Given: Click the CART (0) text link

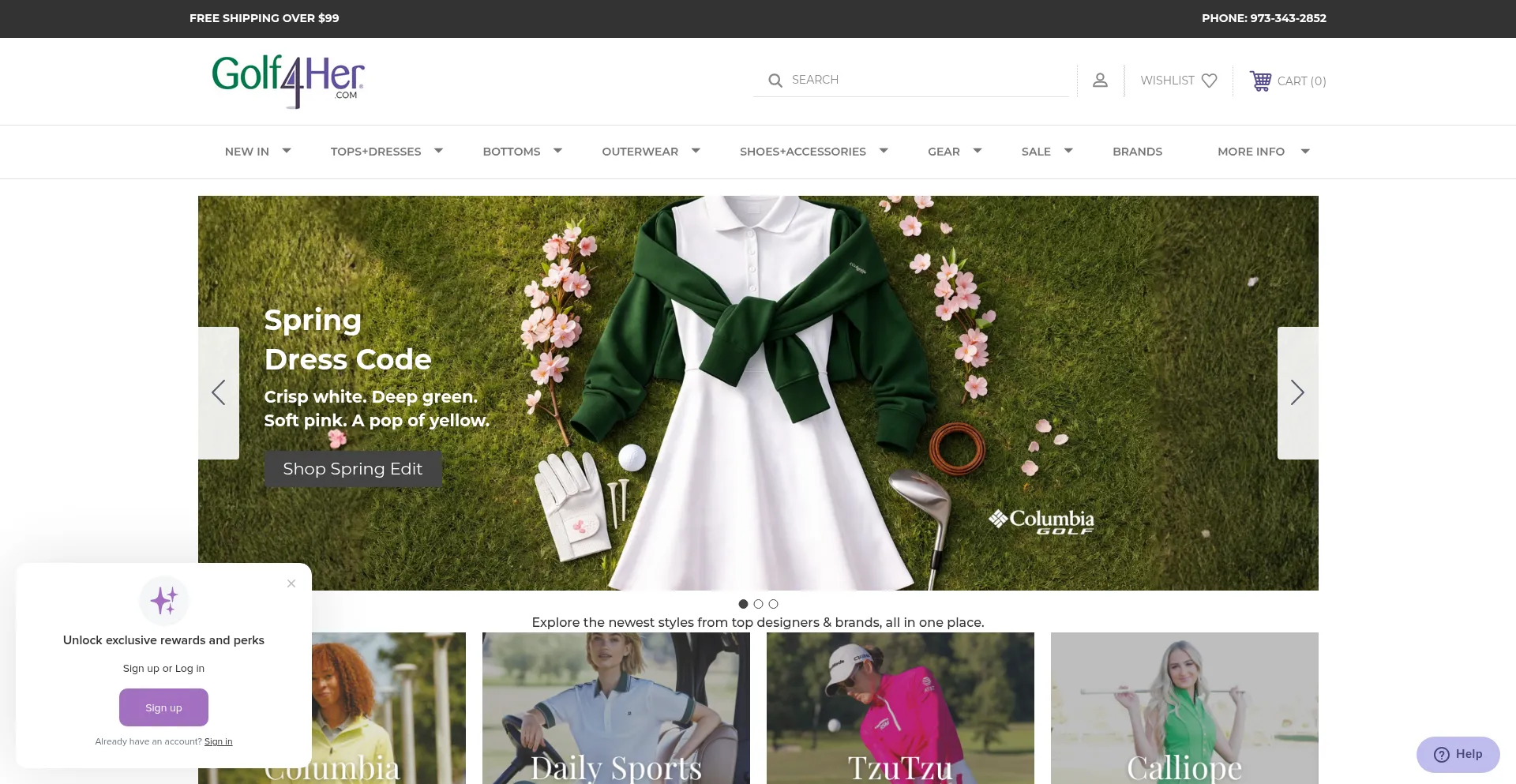Looking at the screenshot, I should click(1301, 81).
